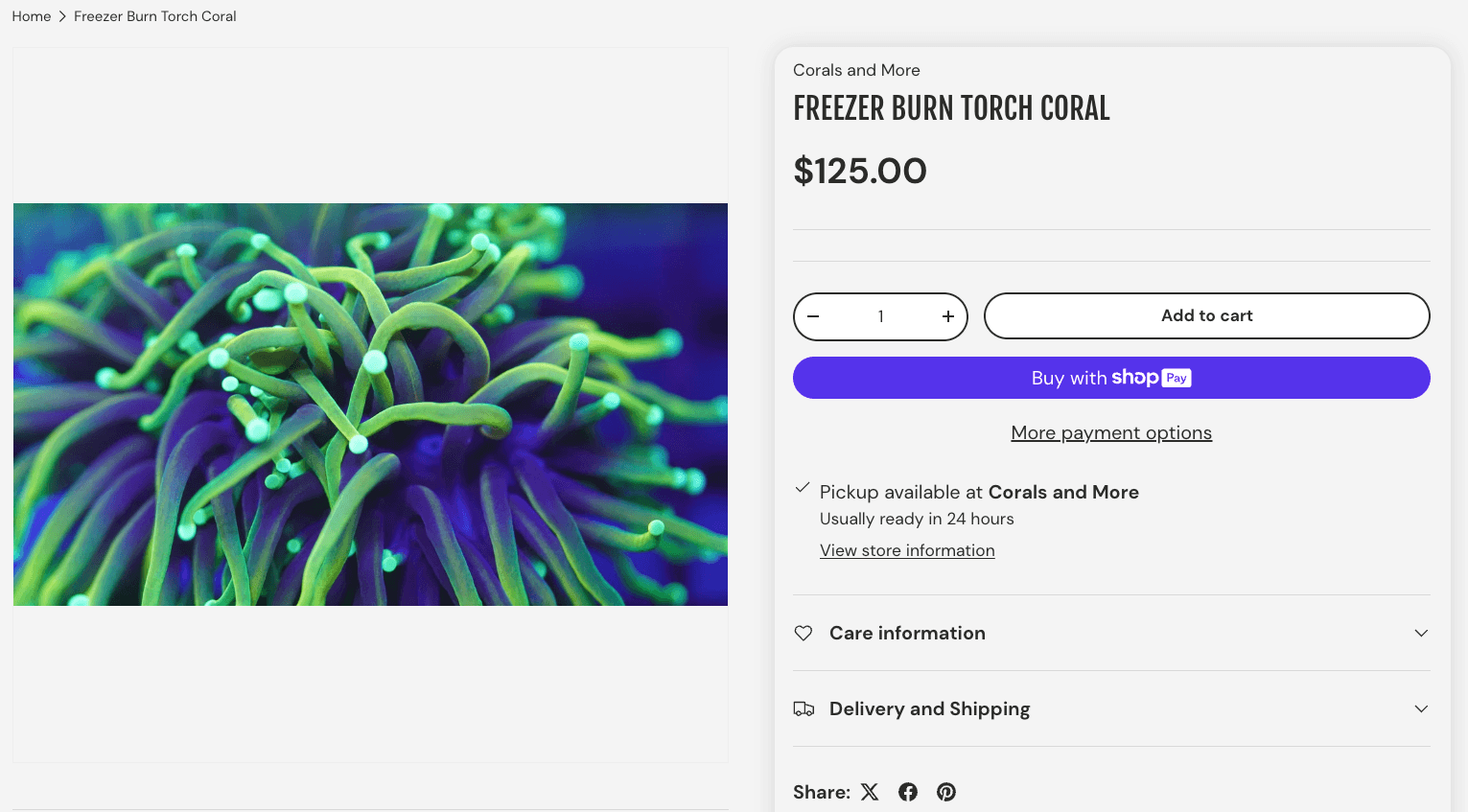Open the Home breadcrumb link
The height and width of the screenshot is (812, 1468).
[31, 16]
